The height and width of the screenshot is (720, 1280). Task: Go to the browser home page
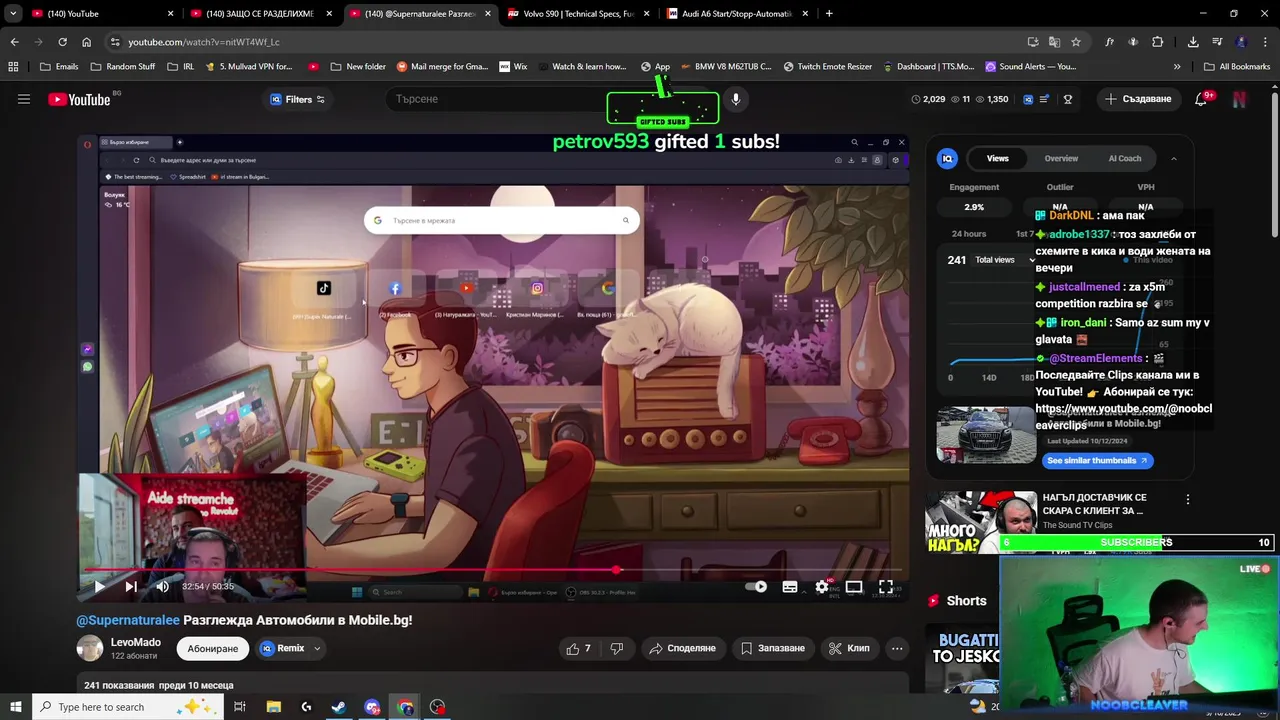click(x=86, y=42)
